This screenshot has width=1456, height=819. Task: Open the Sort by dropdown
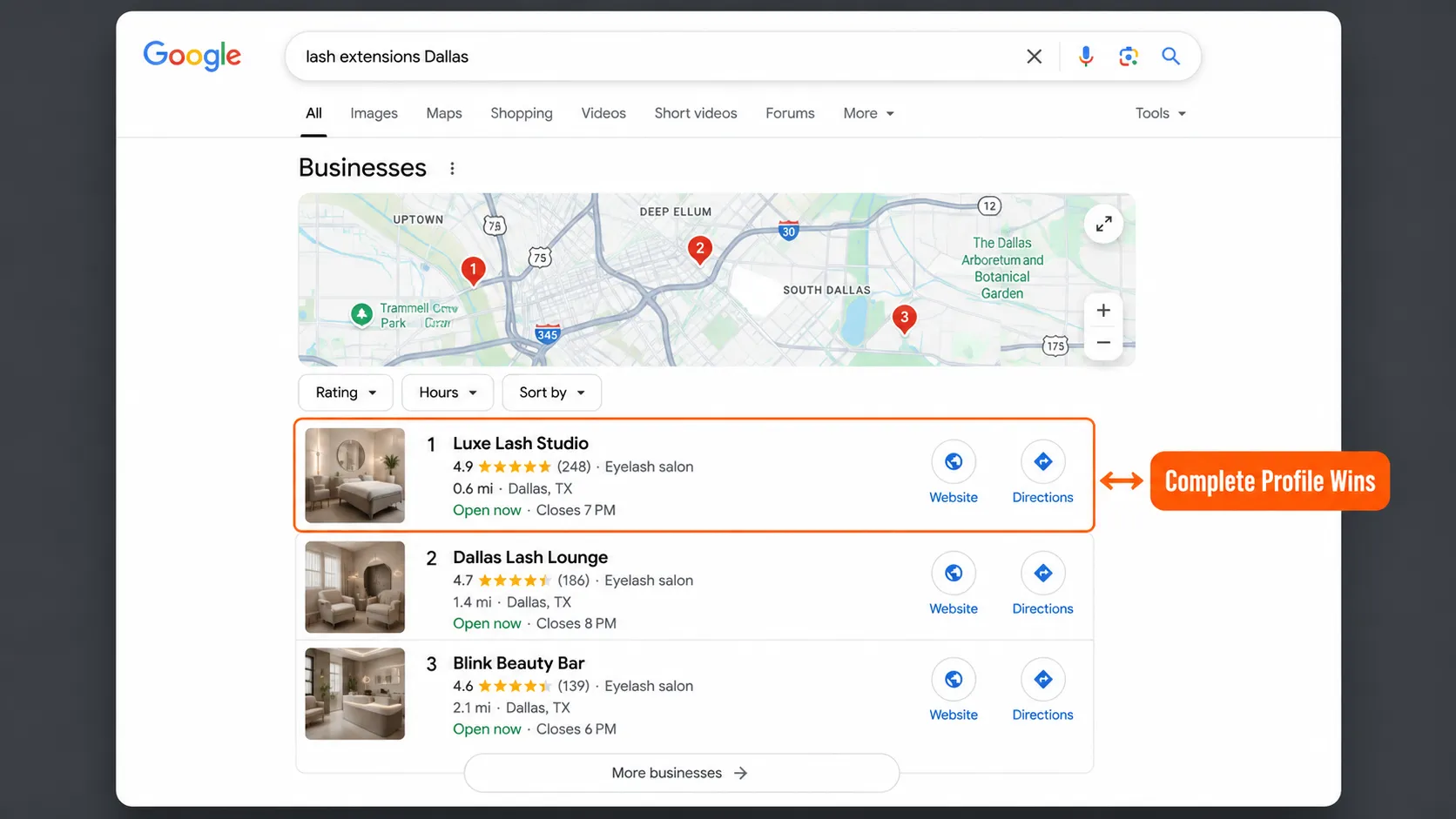(x=552, y=393)
